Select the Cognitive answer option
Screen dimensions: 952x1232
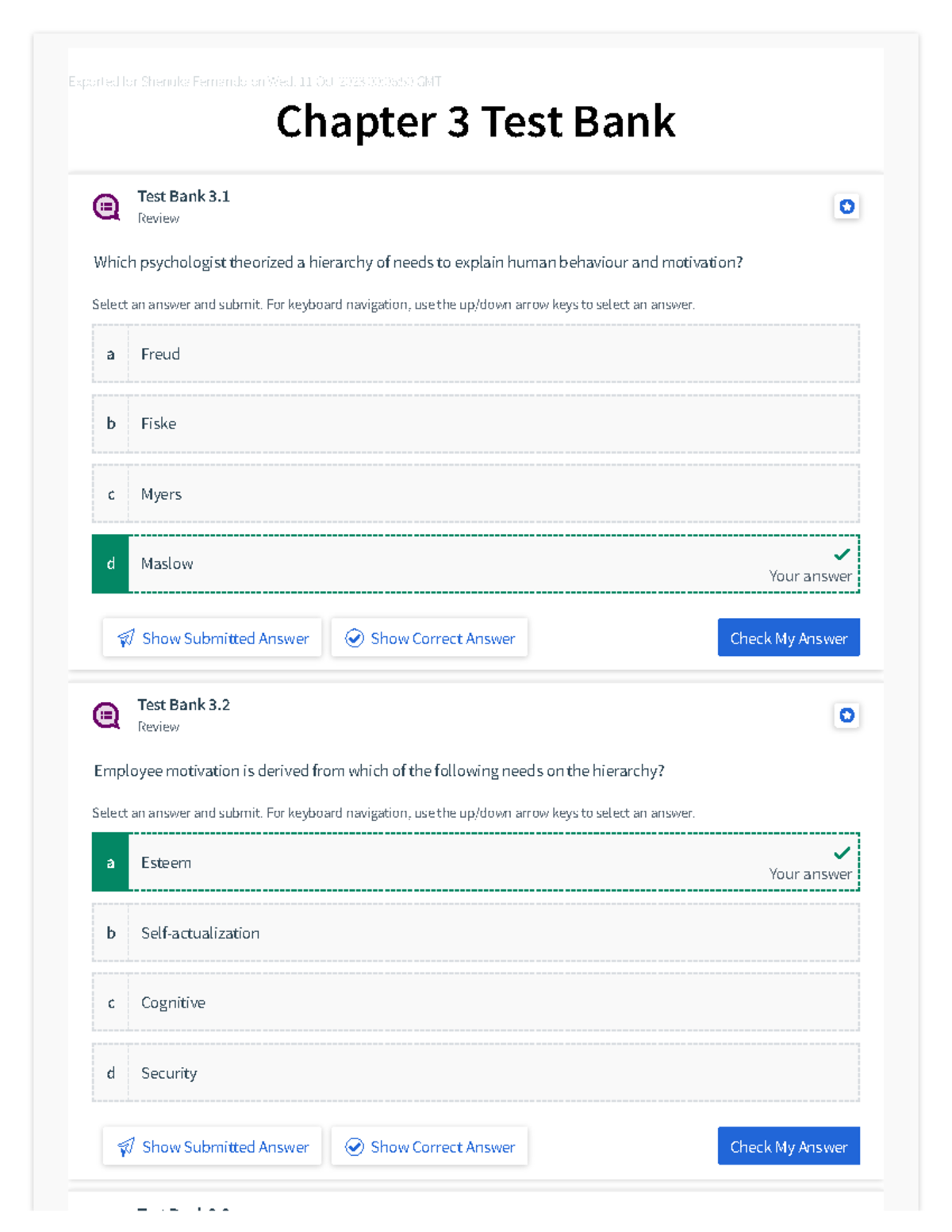pos(476,1003)
